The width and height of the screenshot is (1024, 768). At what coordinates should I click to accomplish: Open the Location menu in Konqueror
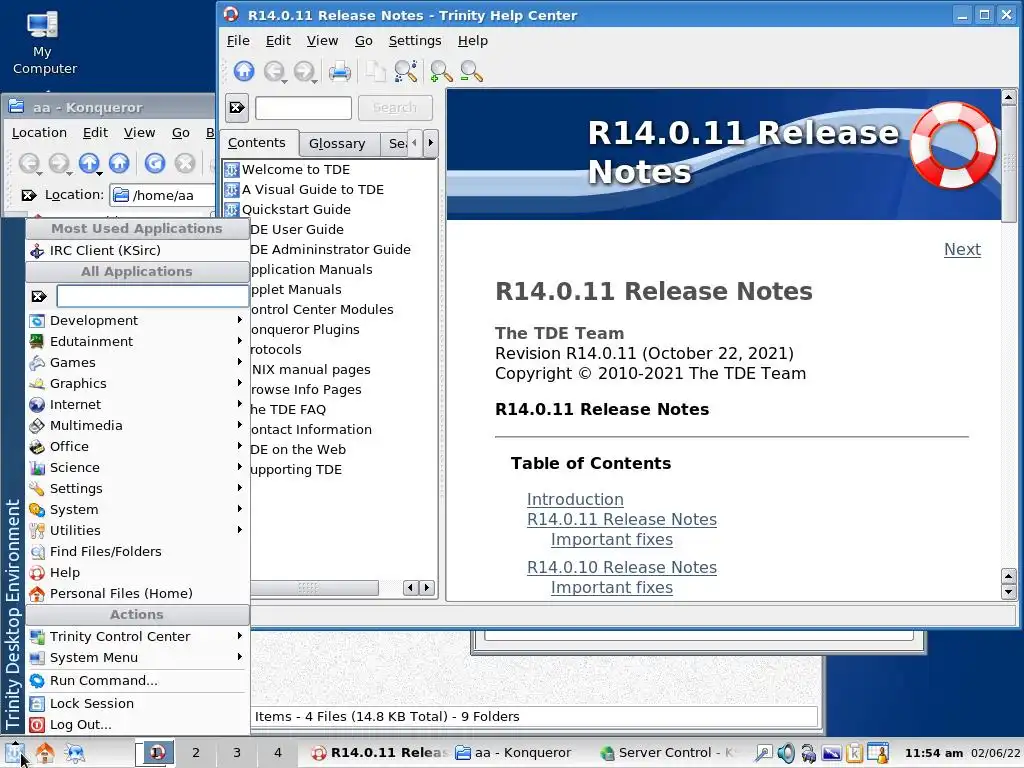[x=39, y=133]
